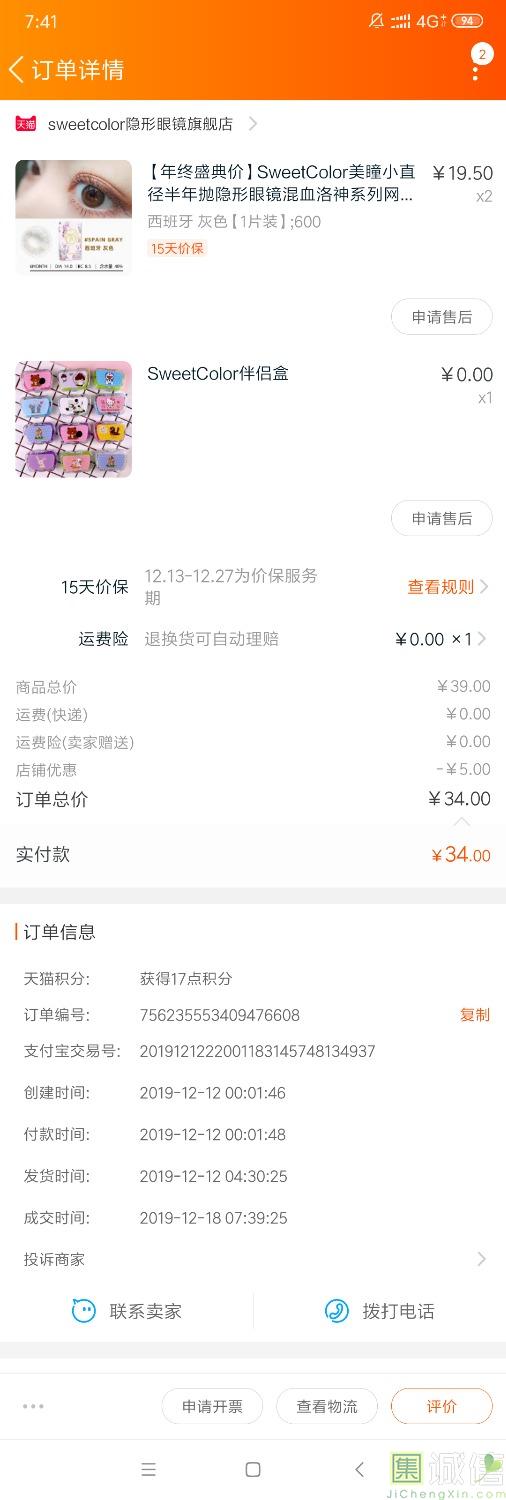Image resolution: width=506 pixels, height=1500 pixels.
Task: Tap the Android back navigation arrow
Action: (359, 1469)
